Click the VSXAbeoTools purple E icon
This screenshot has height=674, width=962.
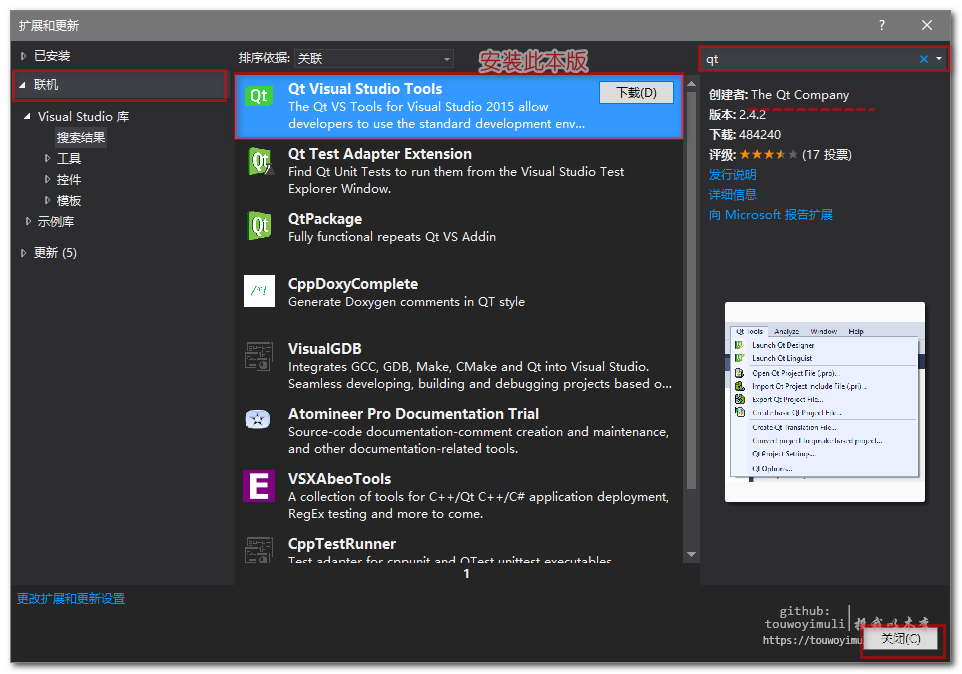point(259,486)
